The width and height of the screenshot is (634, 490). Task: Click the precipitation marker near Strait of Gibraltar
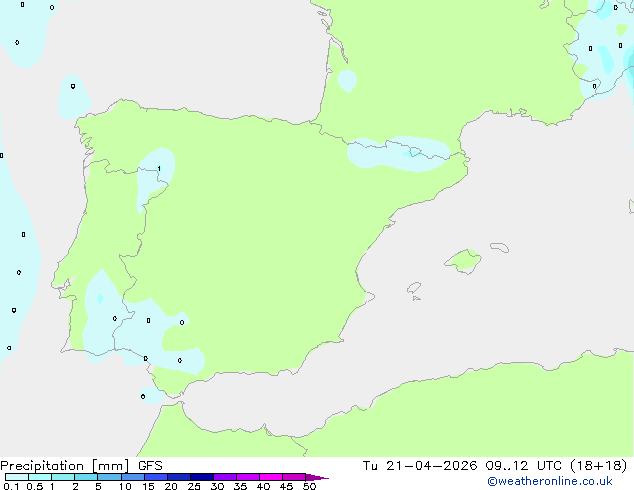click(143, 396)
